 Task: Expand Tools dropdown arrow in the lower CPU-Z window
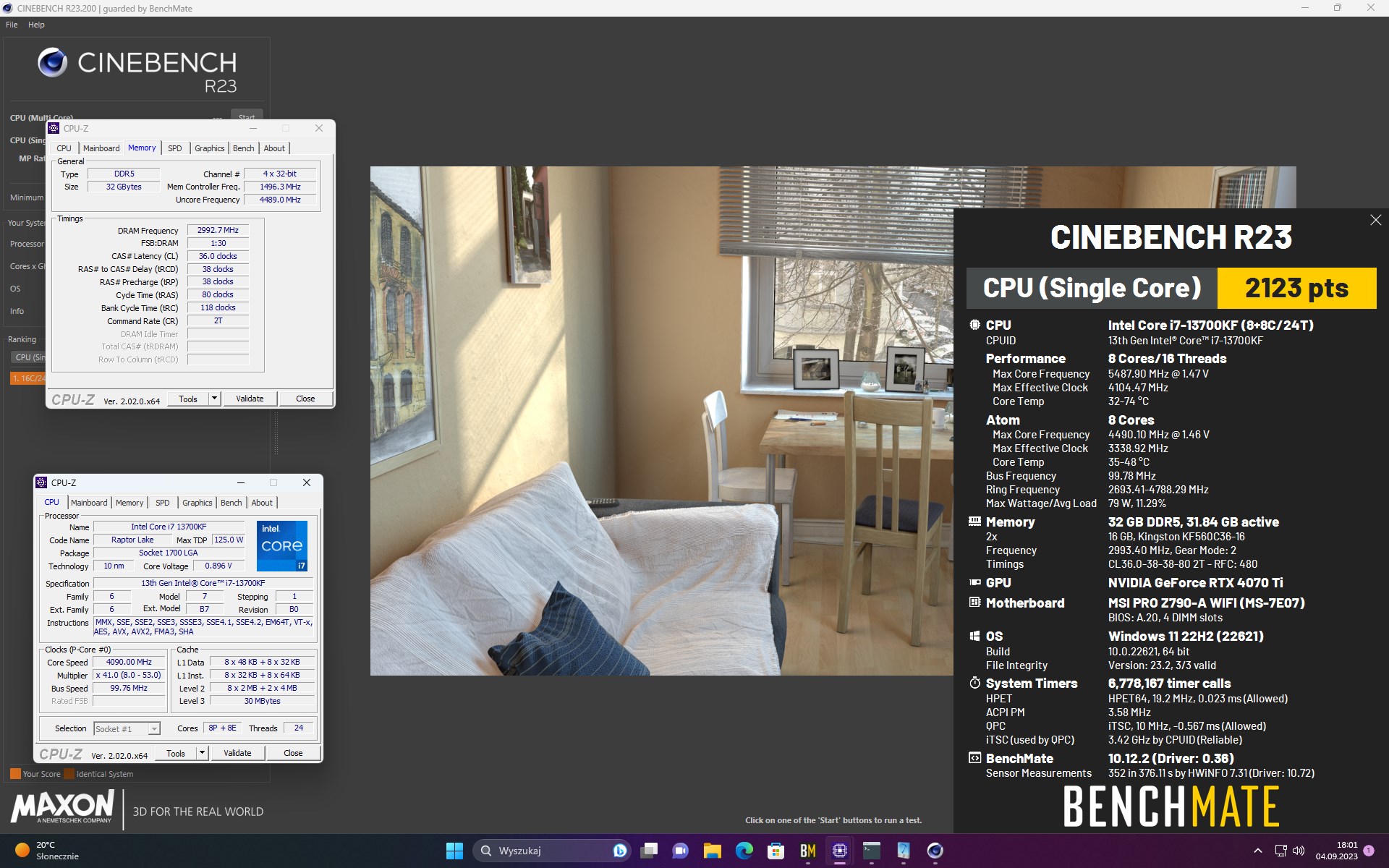pyautogui.click(x=202, y=753)
